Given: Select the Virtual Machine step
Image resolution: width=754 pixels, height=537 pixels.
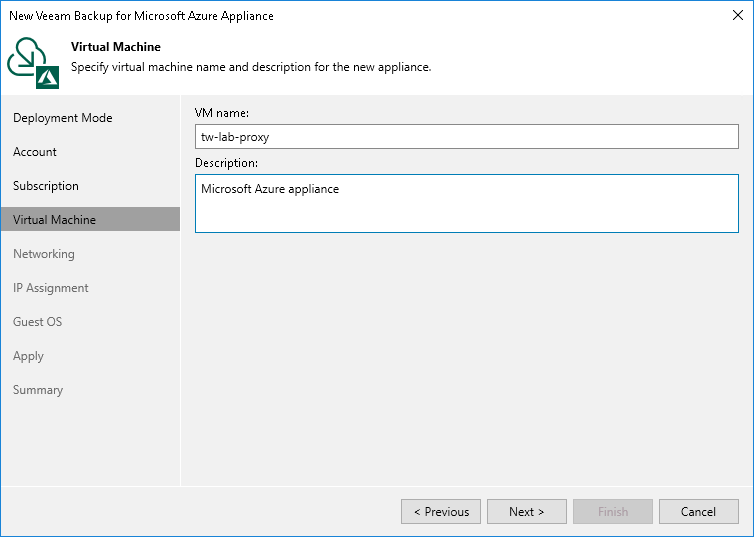Looking at the screenshot, I should 54,220.
